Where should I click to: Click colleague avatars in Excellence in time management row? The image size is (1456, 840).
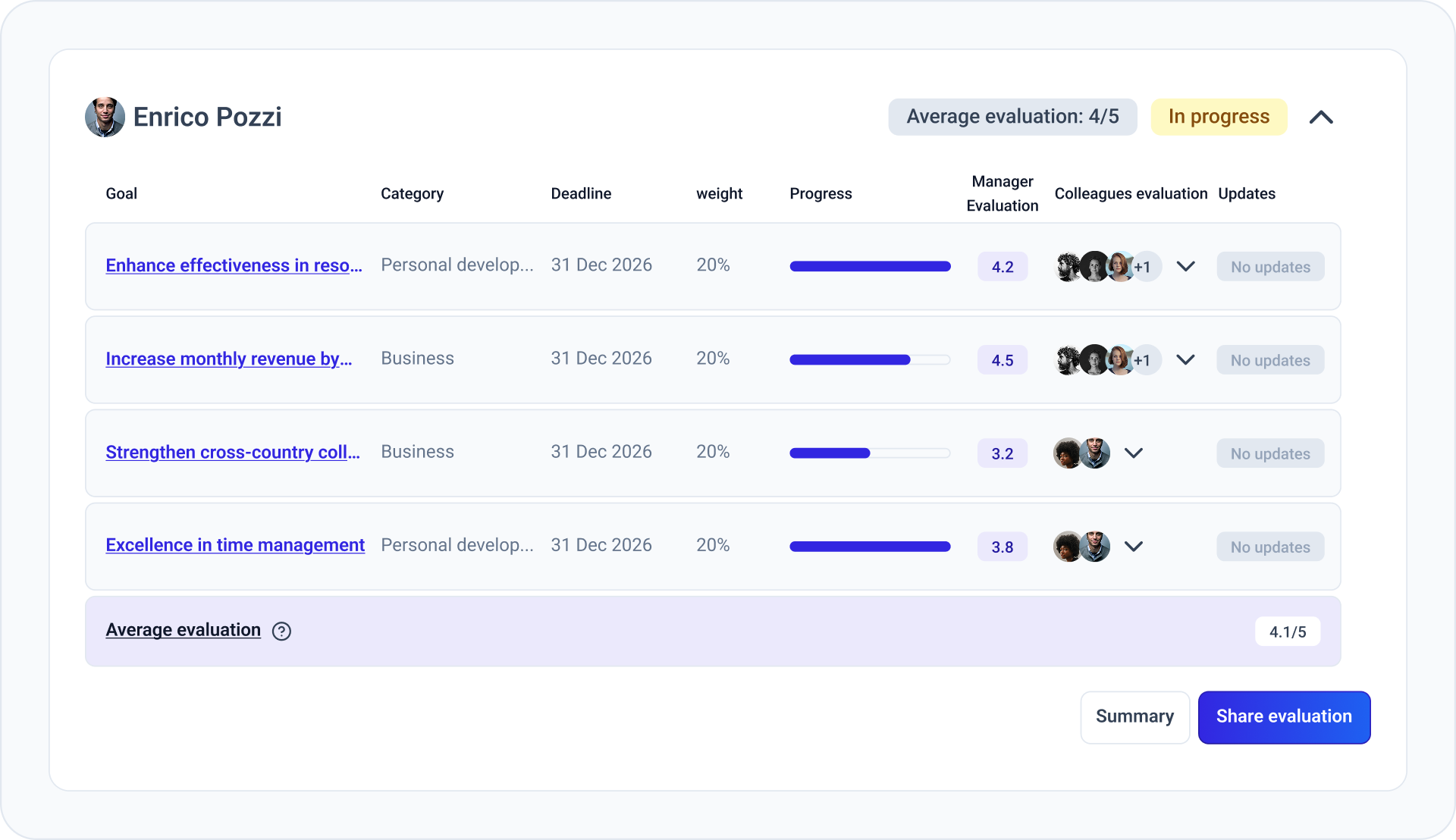tap(1081, 547)
